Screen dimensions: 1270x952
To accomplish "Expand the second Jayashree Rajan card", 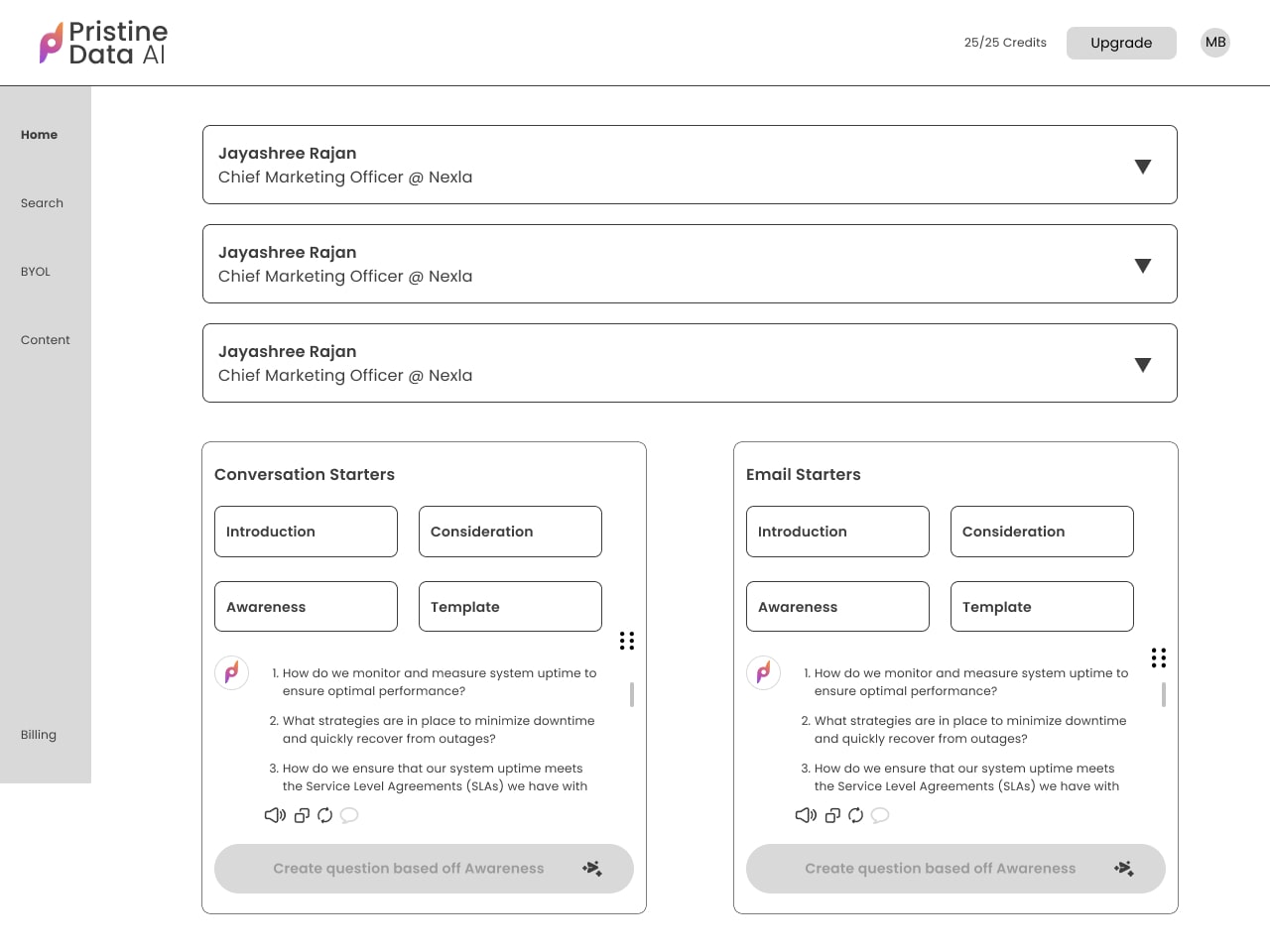I will click(x=1143, y=266).
